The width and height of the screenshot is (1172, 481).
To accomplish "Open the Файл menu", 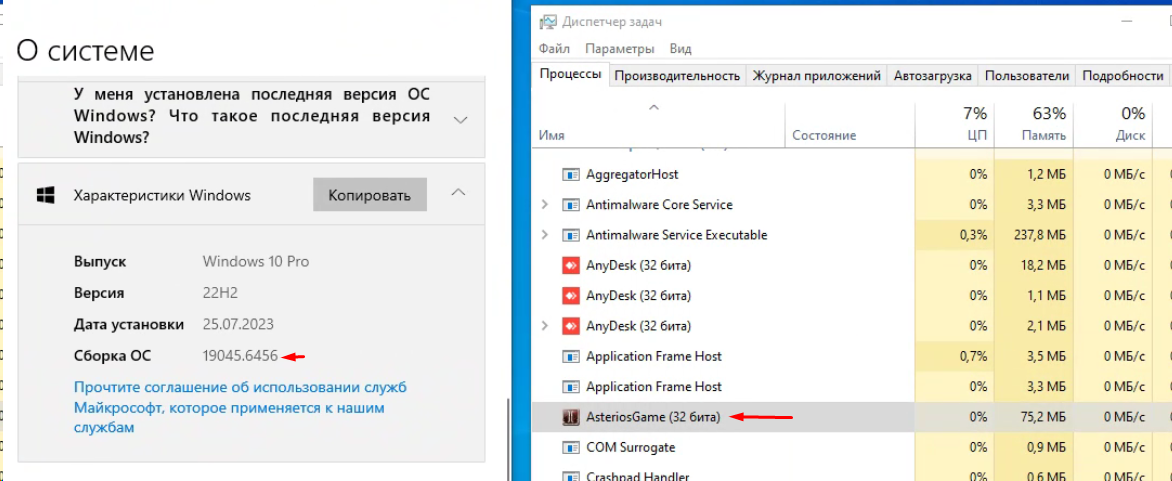I will click(554, 49).
